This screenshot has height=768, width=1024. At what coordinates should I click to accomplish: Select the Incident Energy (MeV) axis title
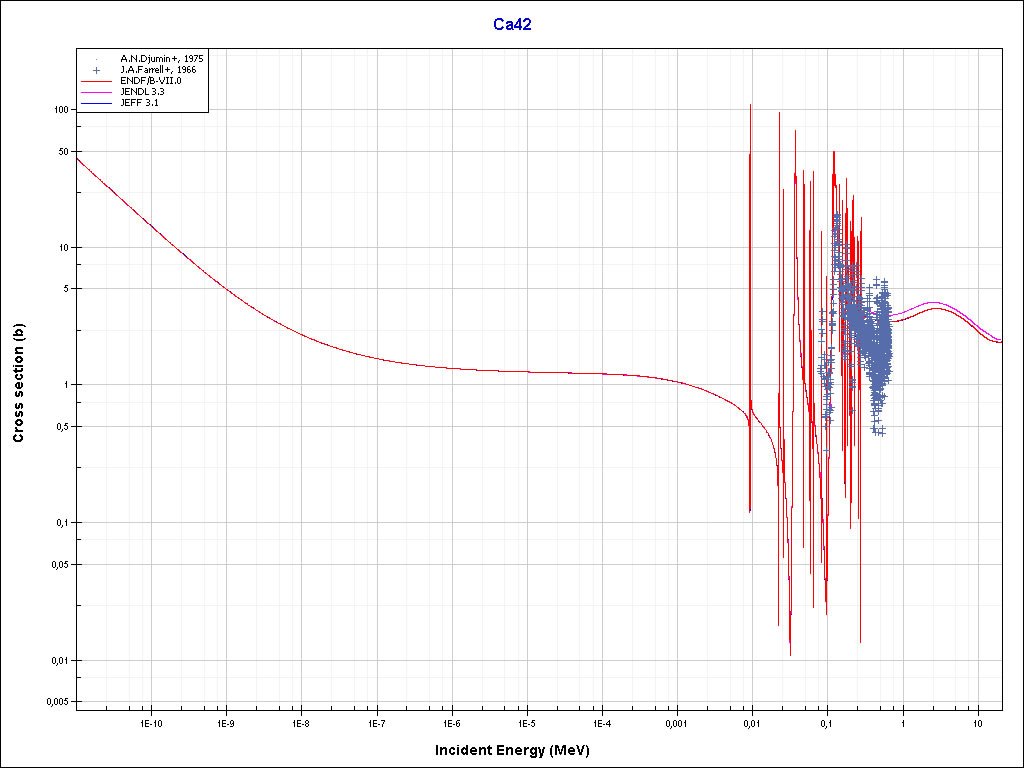(519, 750)
